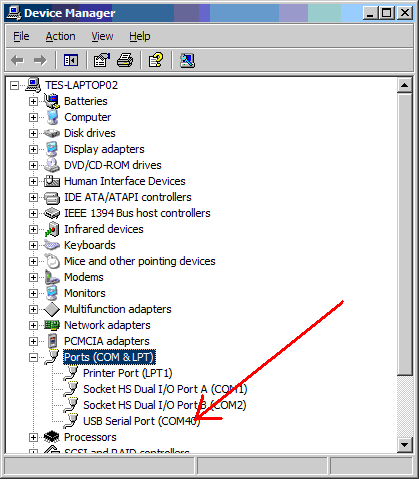
Task: Click the Print toolbar icon
Action: pos(125,60)
